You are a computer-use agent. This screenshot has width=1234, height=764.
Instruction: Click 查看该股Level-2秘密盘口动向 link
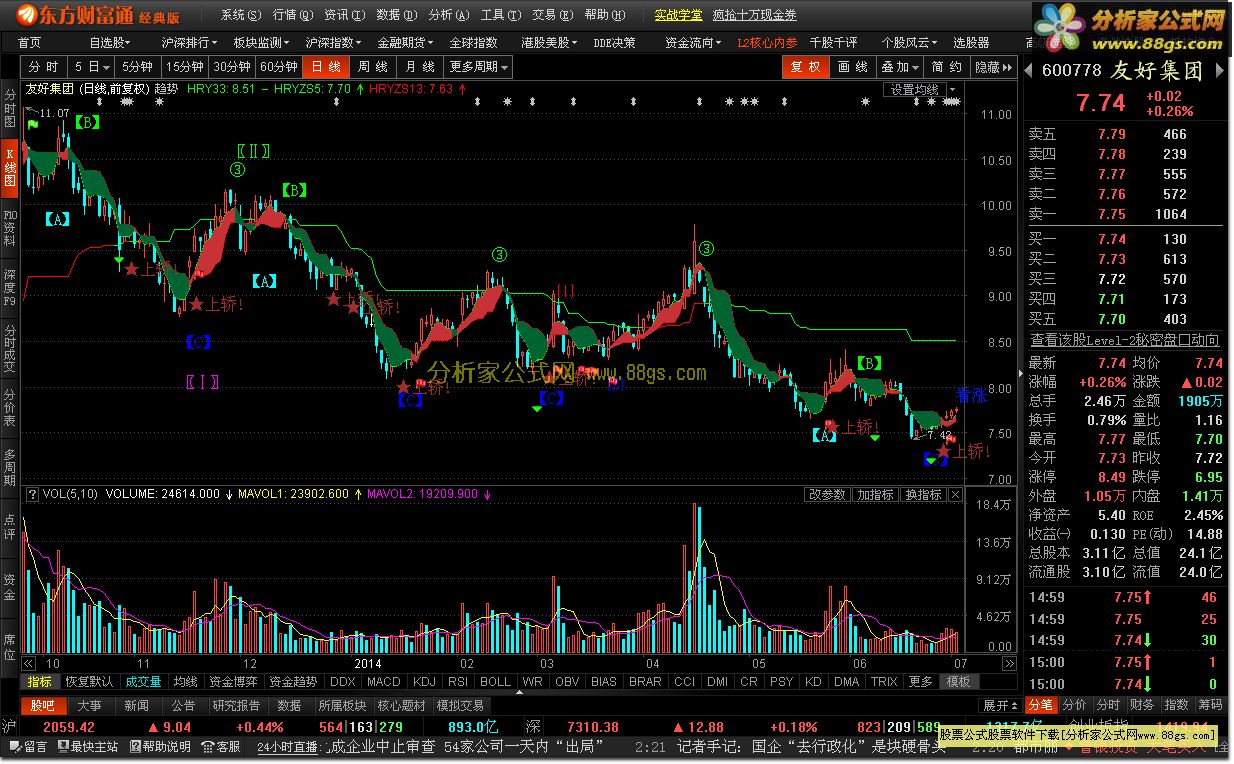[x=1125, y=341]
